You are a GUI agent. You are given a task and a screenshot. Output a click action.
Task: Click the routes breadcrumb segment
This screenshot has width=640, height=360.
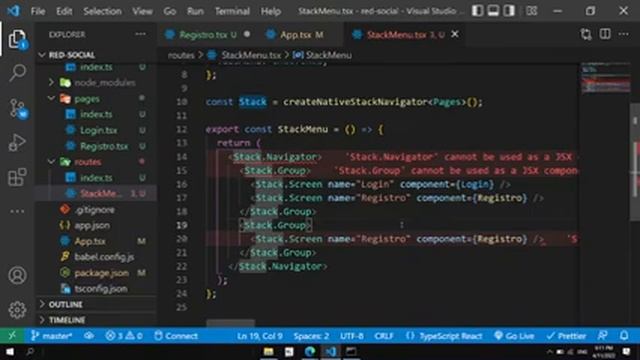pyautogui.click(x=181, y=55)
